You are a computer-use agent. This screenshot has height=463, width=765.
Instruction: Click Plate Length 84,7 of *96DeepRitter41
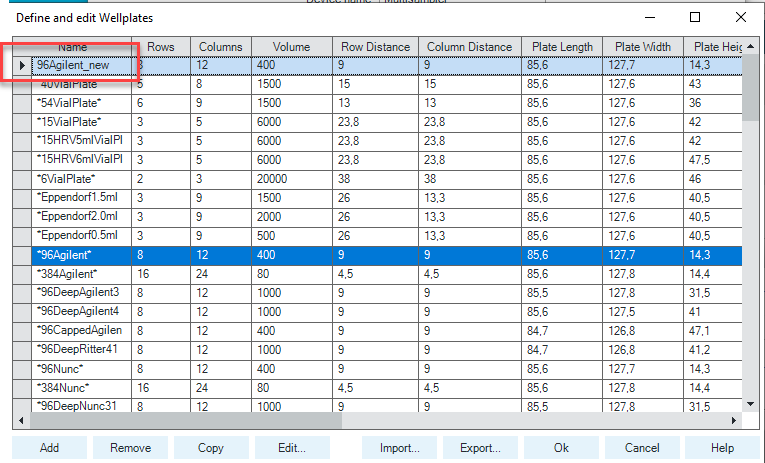[x=562, y=351]
